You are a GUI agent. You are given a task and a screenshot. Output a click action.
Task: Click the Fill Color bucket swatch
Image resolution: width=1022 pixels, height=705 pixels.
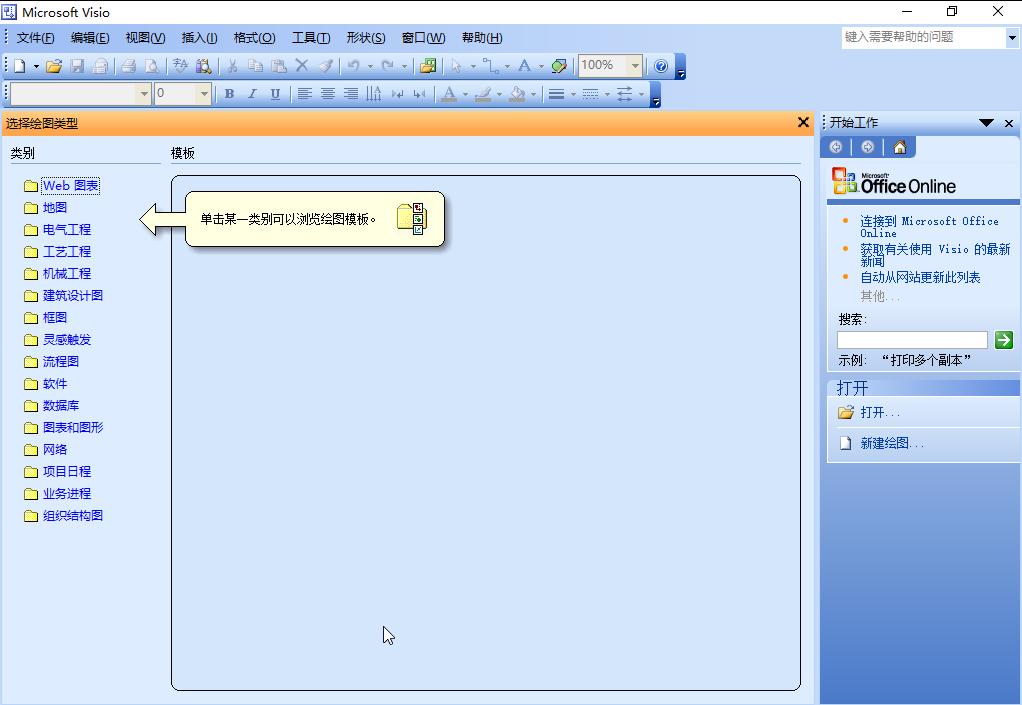coord(517,94)
